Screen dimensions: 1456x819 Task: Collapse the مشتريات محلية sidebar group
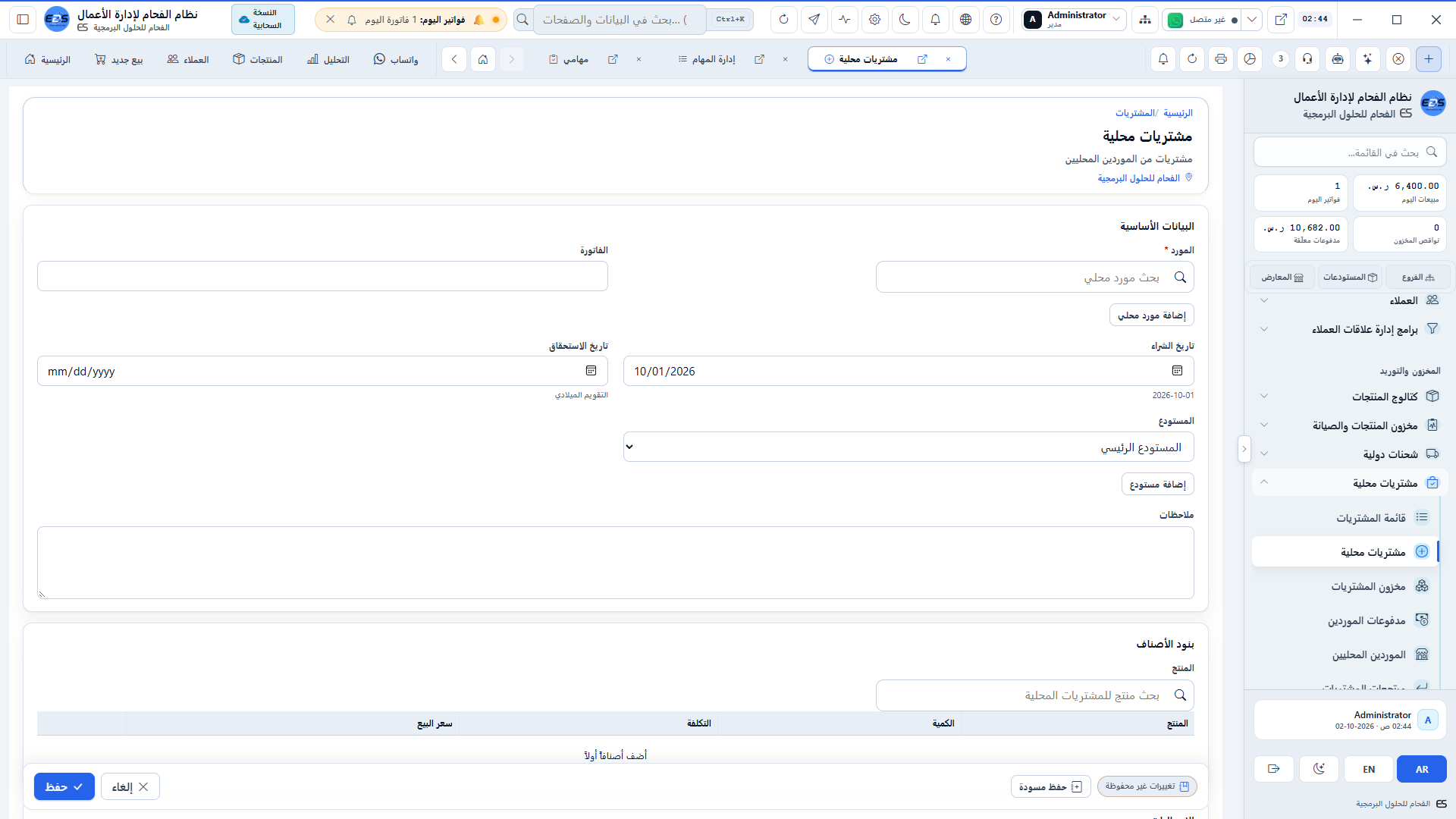(1350, 483)
